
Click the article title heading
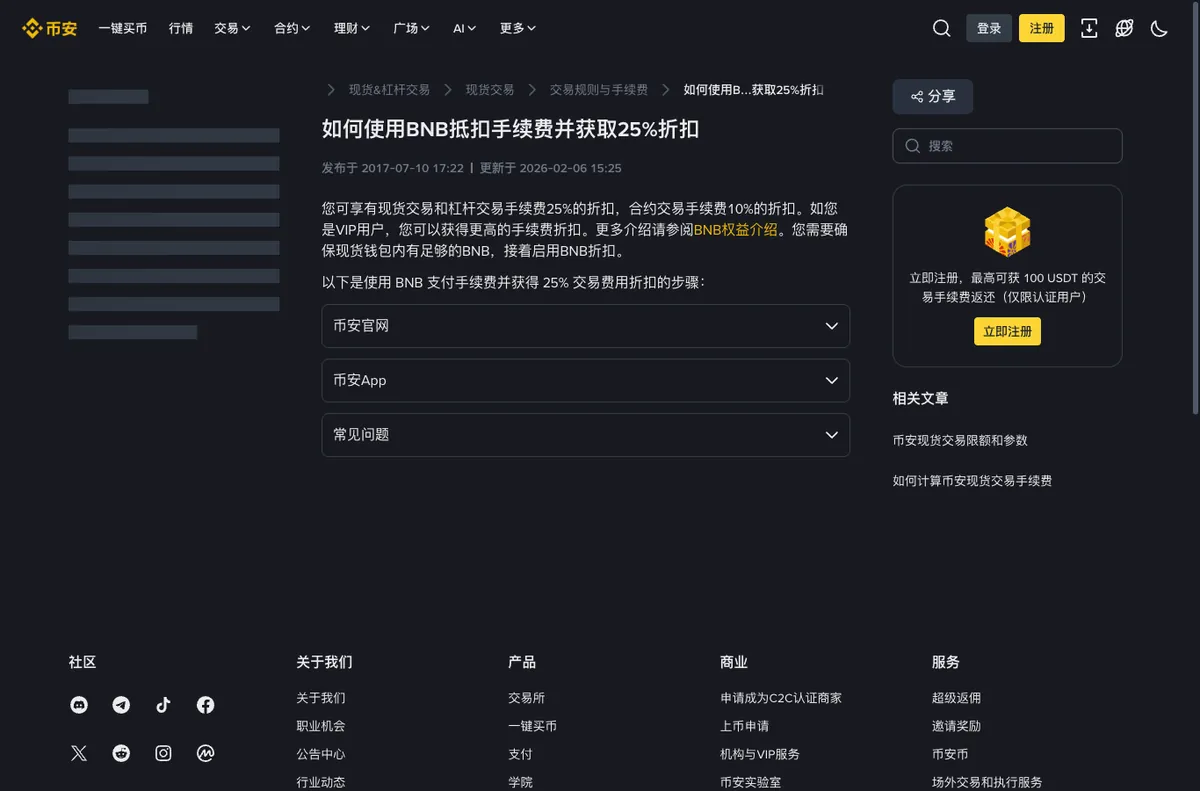(510, 128)
